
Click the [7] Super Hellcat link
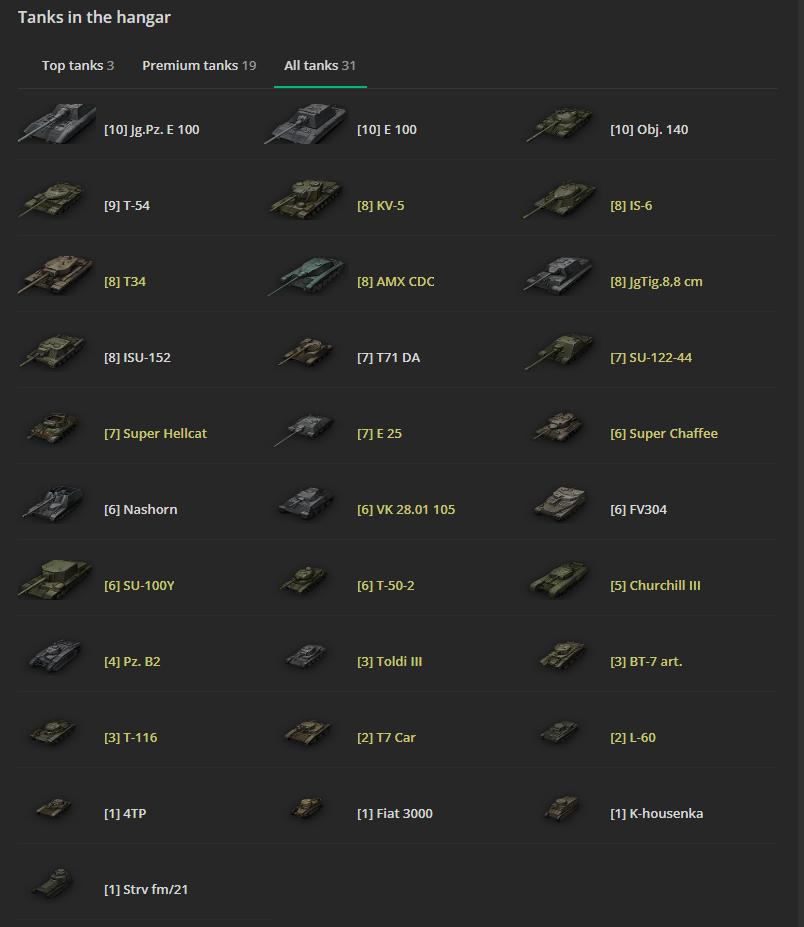(x=155, y=433)
